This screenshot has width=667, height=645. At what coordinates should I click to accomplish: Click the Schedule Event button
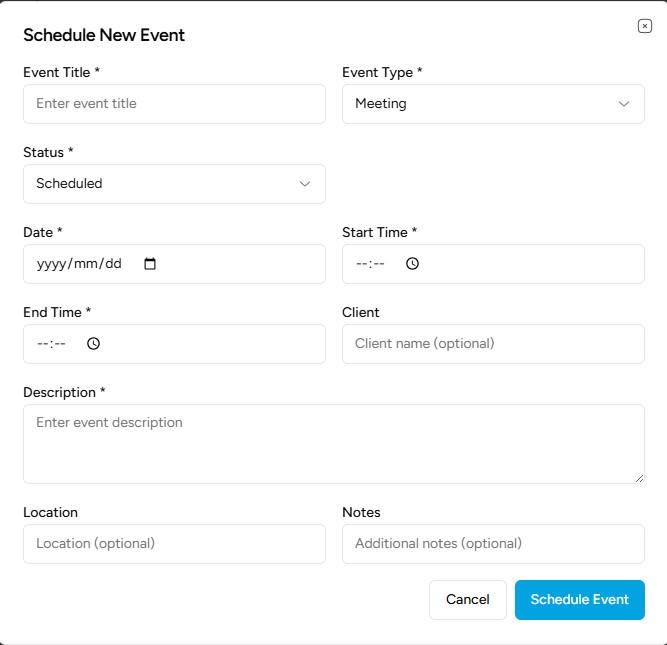[579, 600]
